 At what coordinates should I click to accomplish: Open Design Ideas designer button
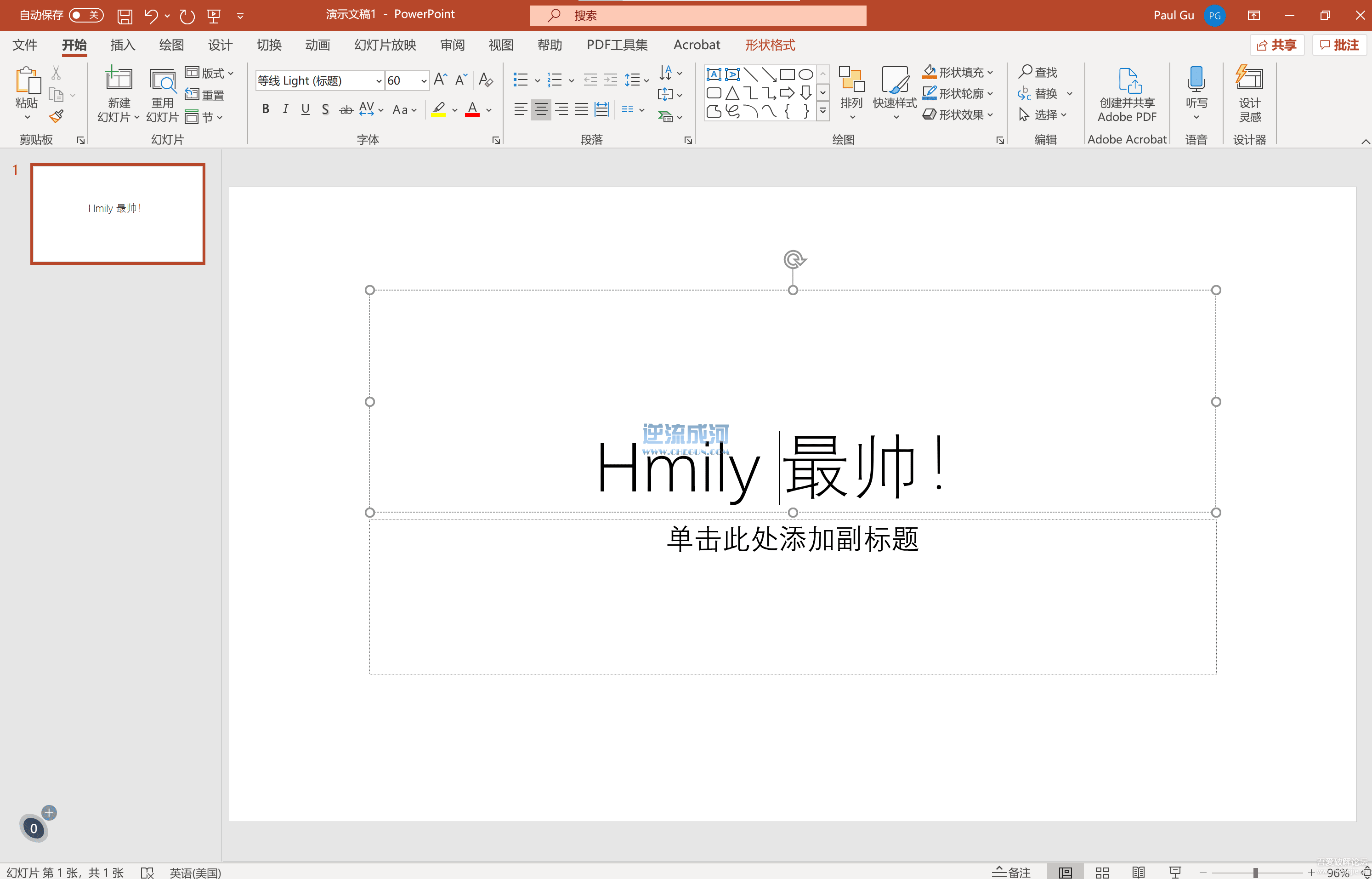pos(1249,94)
